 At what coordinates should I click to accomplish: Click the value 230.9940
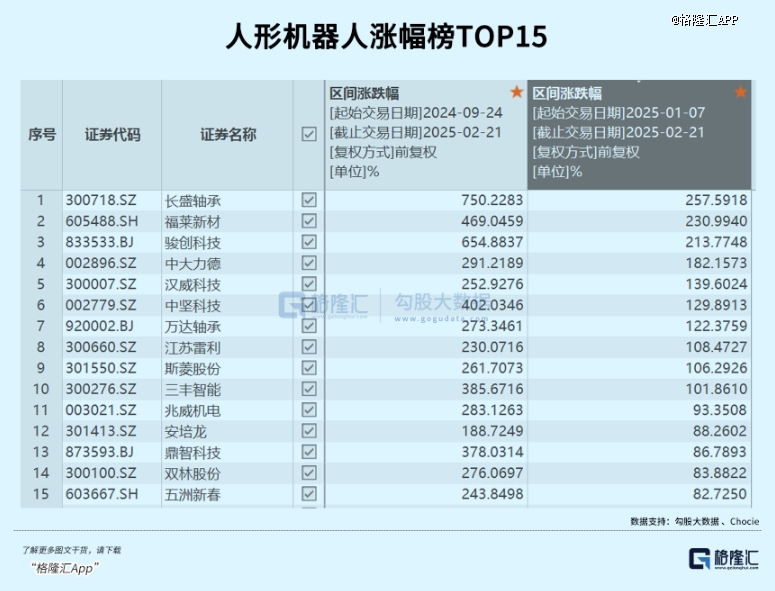[x=716, y=221]
